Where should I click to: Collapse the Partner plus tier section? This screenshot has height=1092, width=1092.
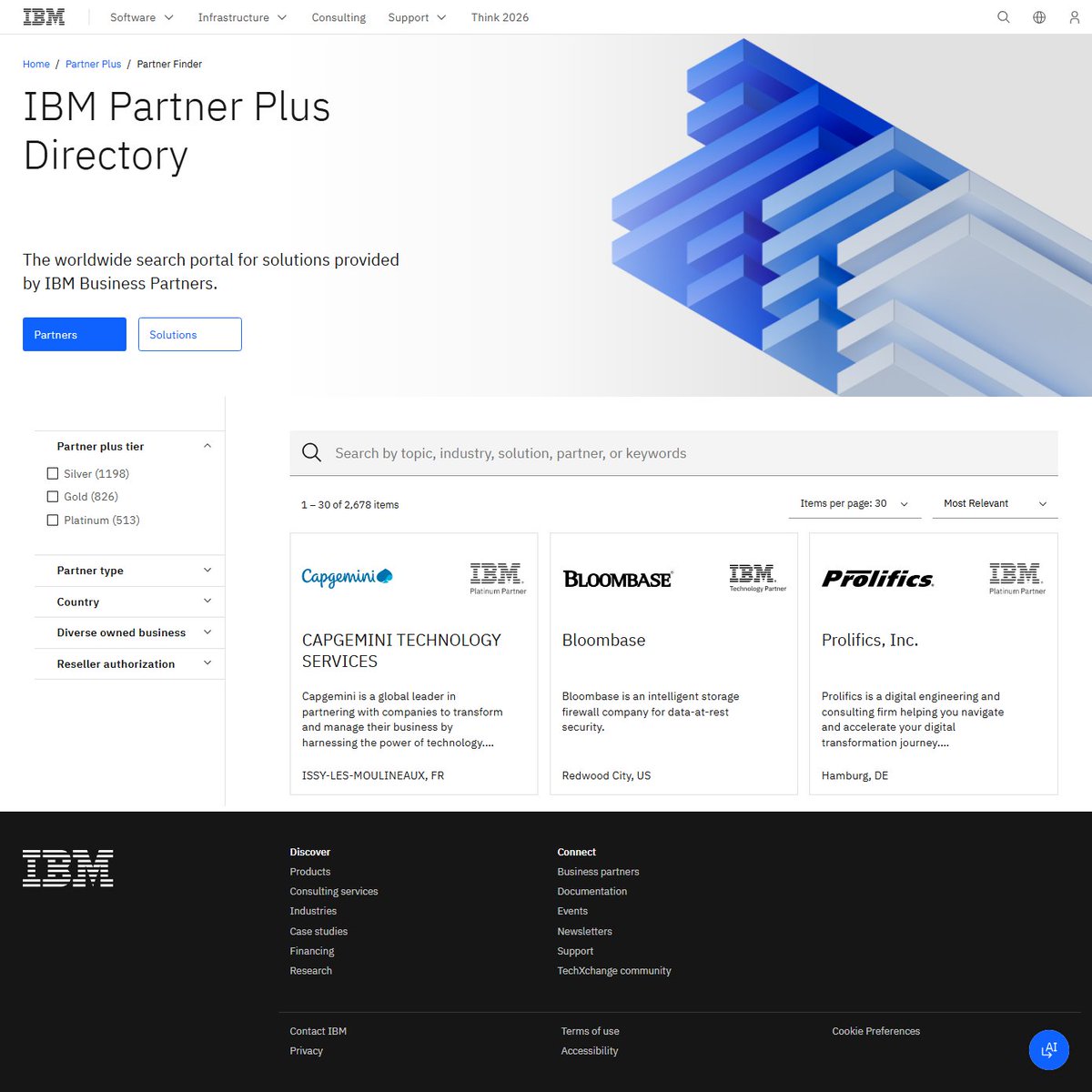tap(129, 446)
